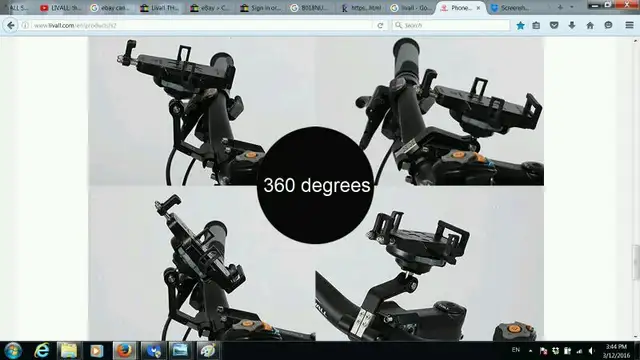The width and height of the screenshot is (640, 360).
Task: Open a new tab with the plus button
Action: point(560,7)
